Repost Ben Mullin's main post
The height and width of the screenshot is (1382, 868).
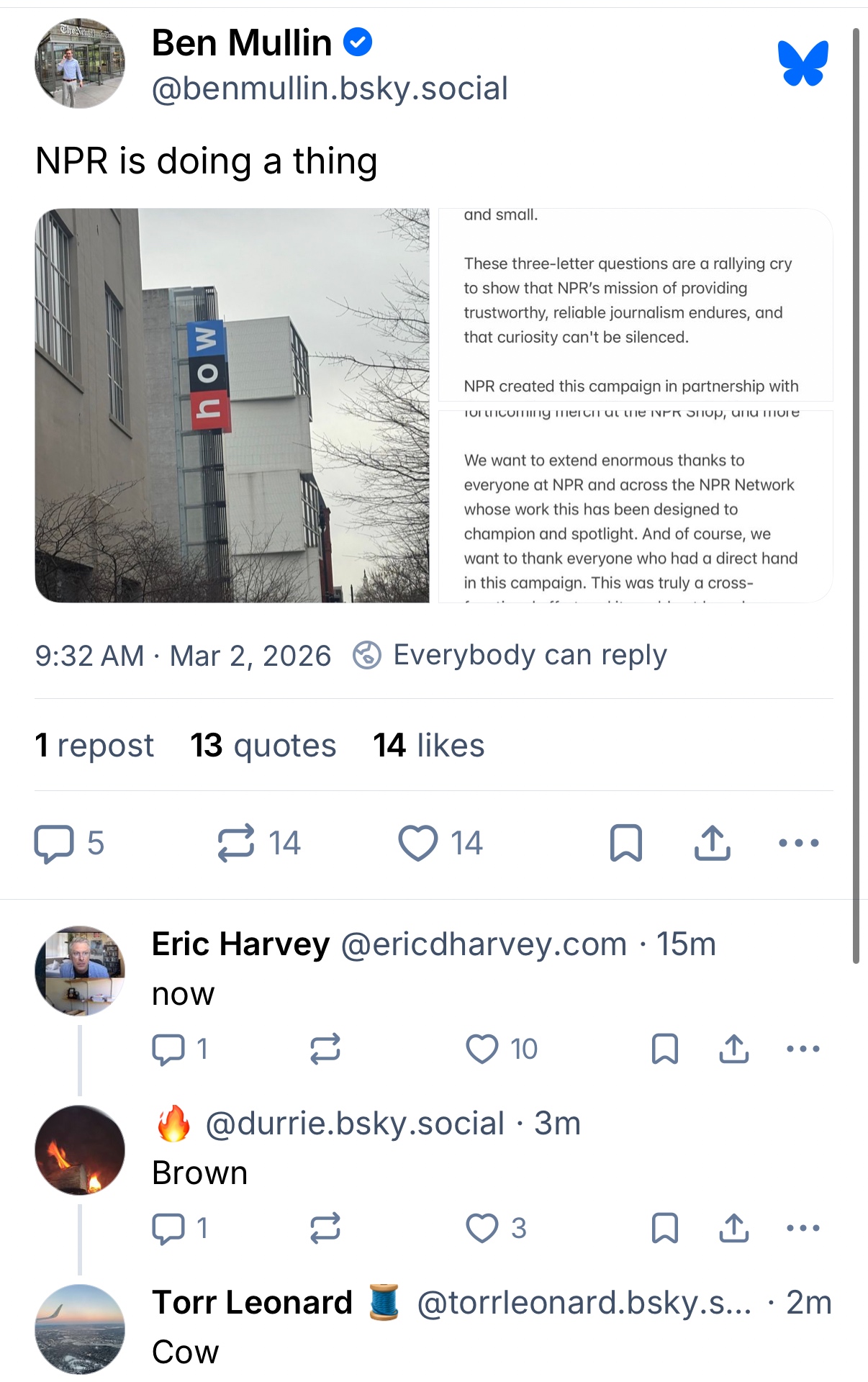tap(259, 843)
